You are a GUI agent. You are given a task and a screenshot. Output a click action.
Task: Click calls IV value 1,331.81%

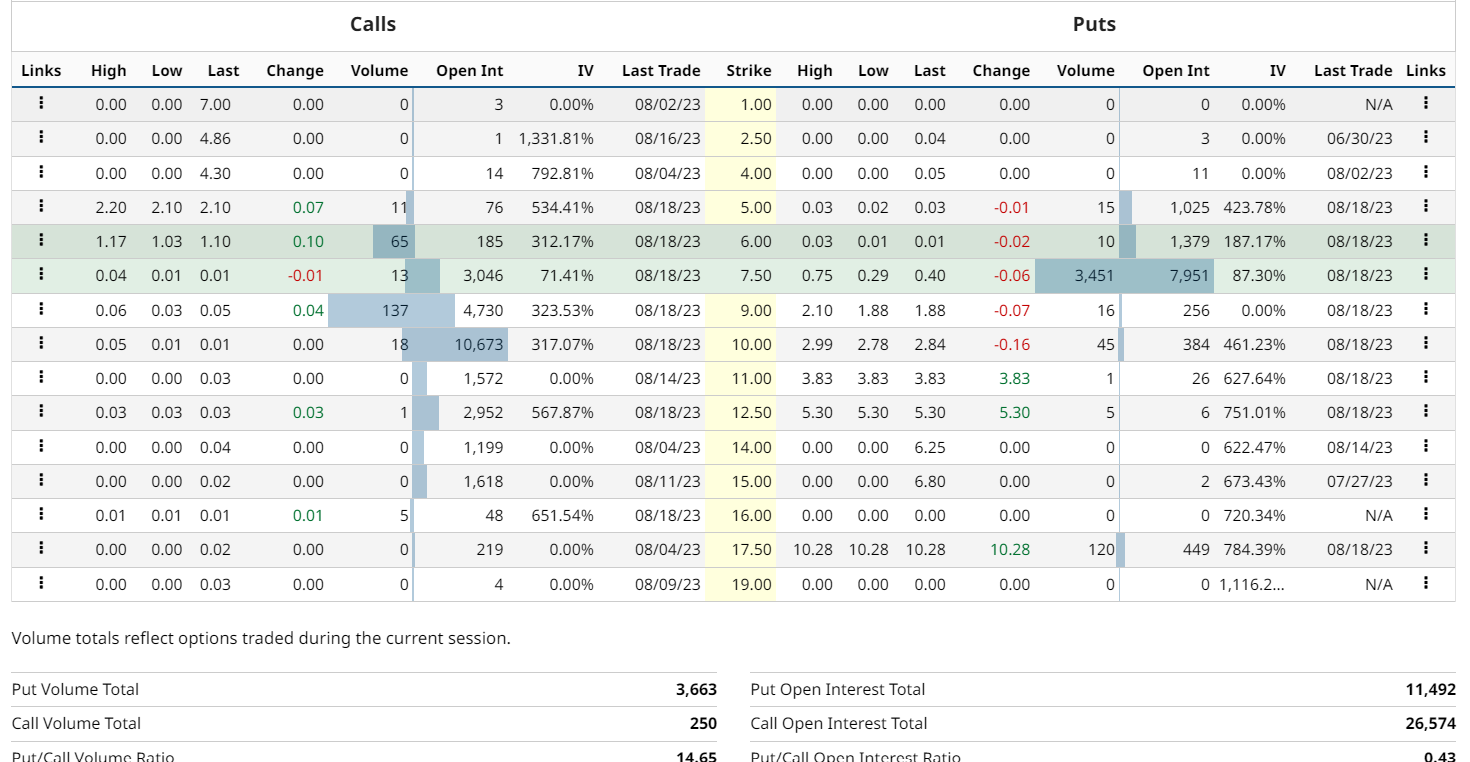[x=556, y=139]
